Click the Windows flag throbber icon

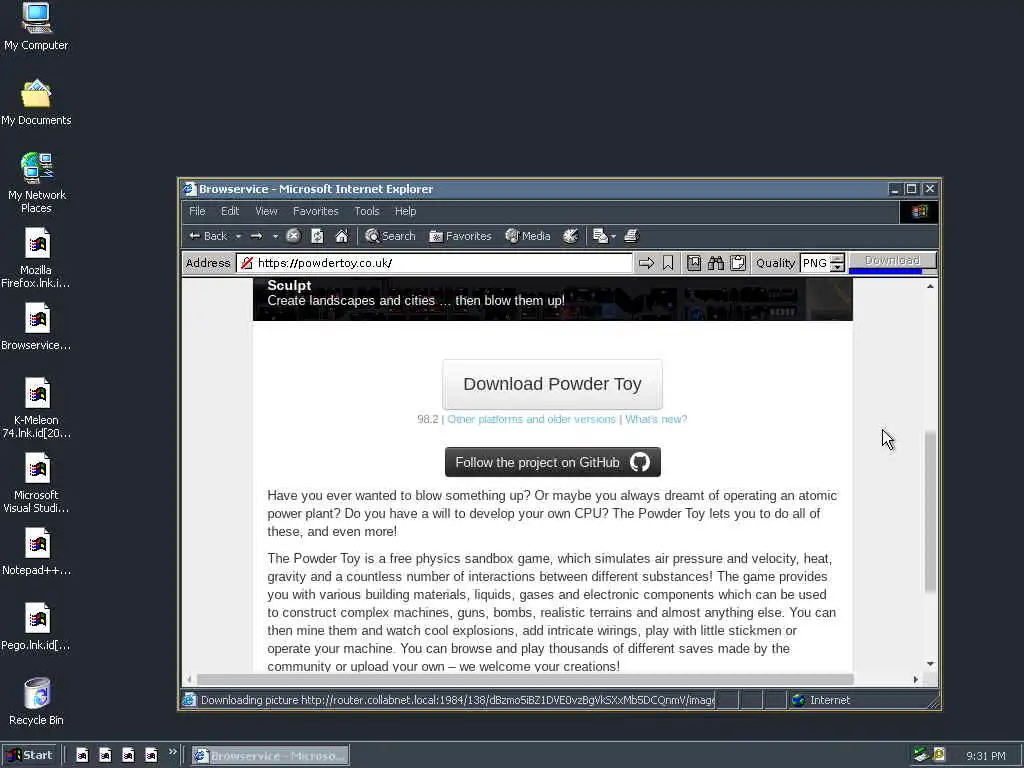pos(919,211)
